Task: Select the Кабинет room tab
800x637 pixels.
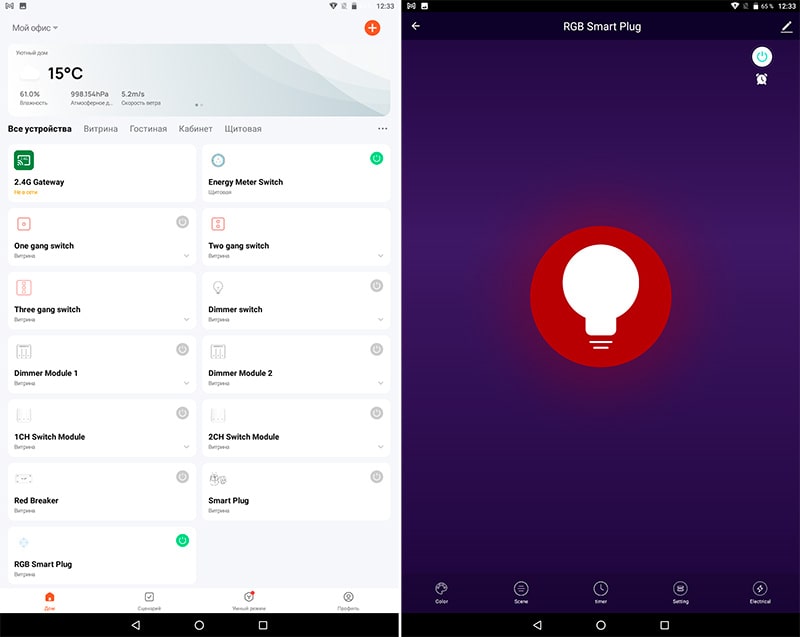Action: [x=195, y=129]
